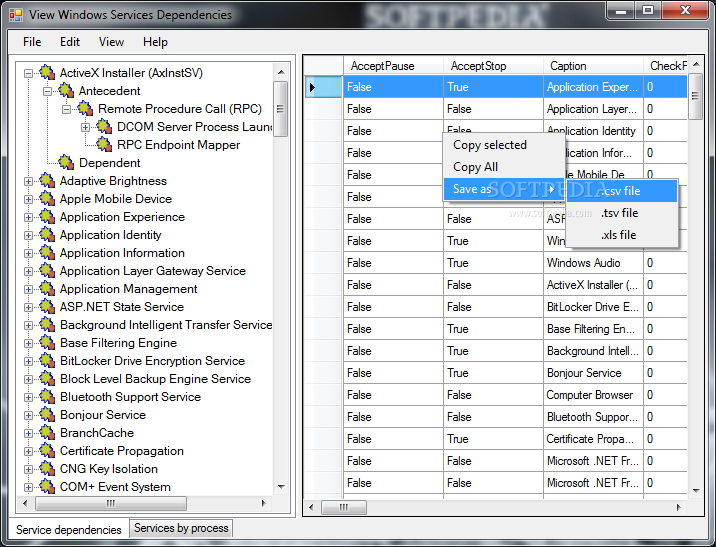Click the ASP.NET State Service gear icon
This screenshot has width=716, height=547.
pyautogui.click(x=47, y=307)
